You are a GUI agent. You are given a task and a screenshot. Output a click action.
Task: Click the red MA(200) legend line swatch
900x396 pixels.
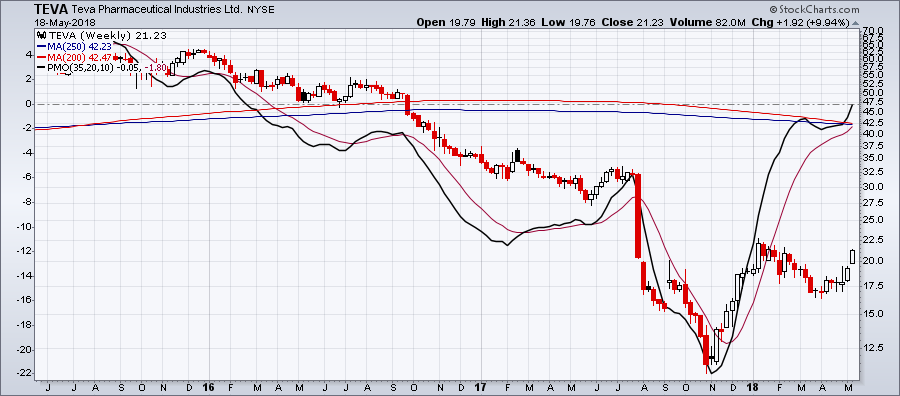pos(42,57)
